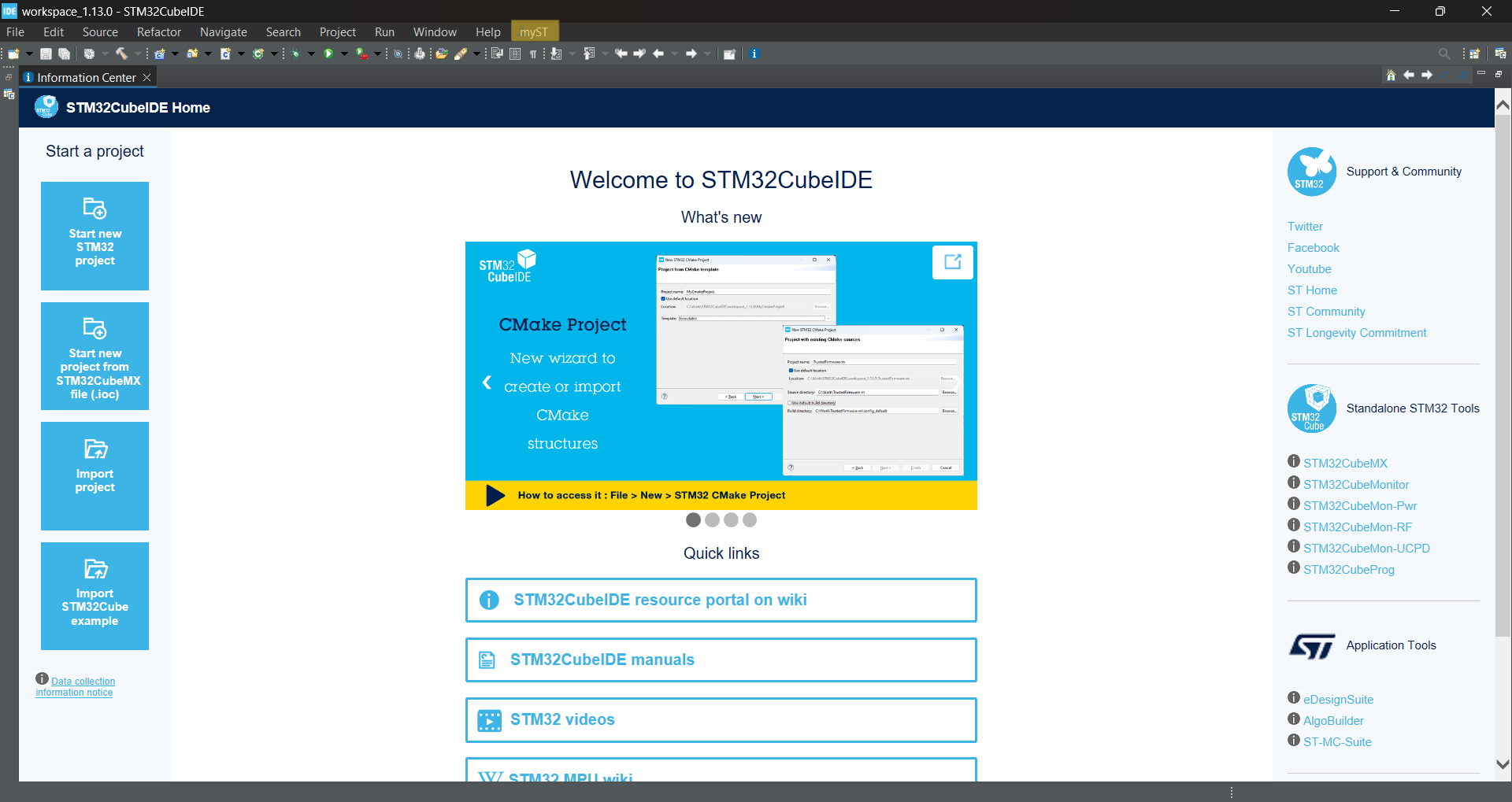Select the second carousel dot
This screenshot has width=1512, height=802.
[712, 520]
